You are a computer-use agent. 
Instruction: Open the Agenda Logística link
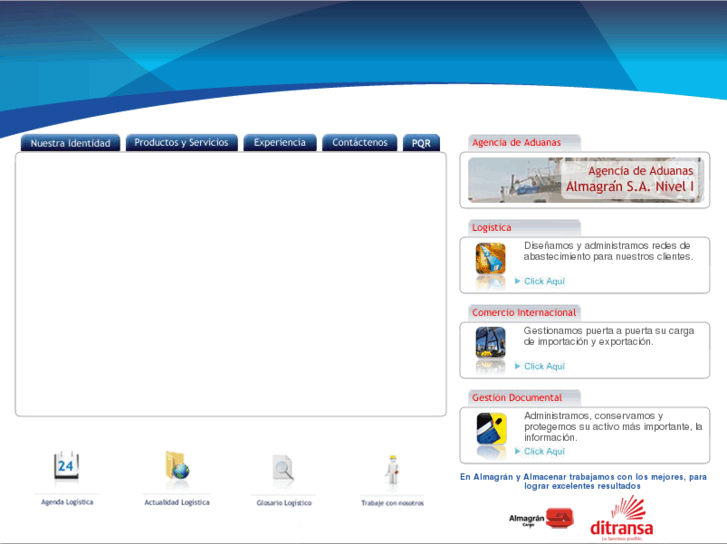(x=67, y=502)
